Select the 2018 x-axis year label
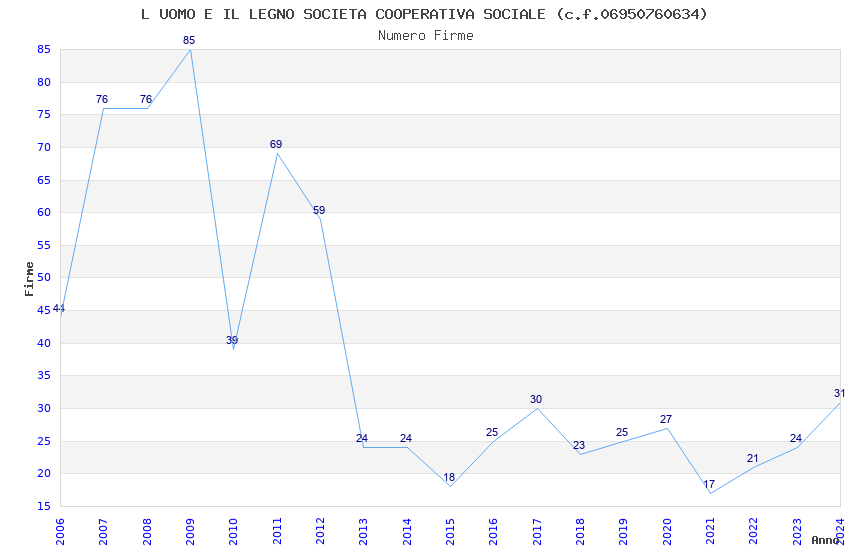Image resolution: width=850 pixels, height=550 pixels. [581, 531]
